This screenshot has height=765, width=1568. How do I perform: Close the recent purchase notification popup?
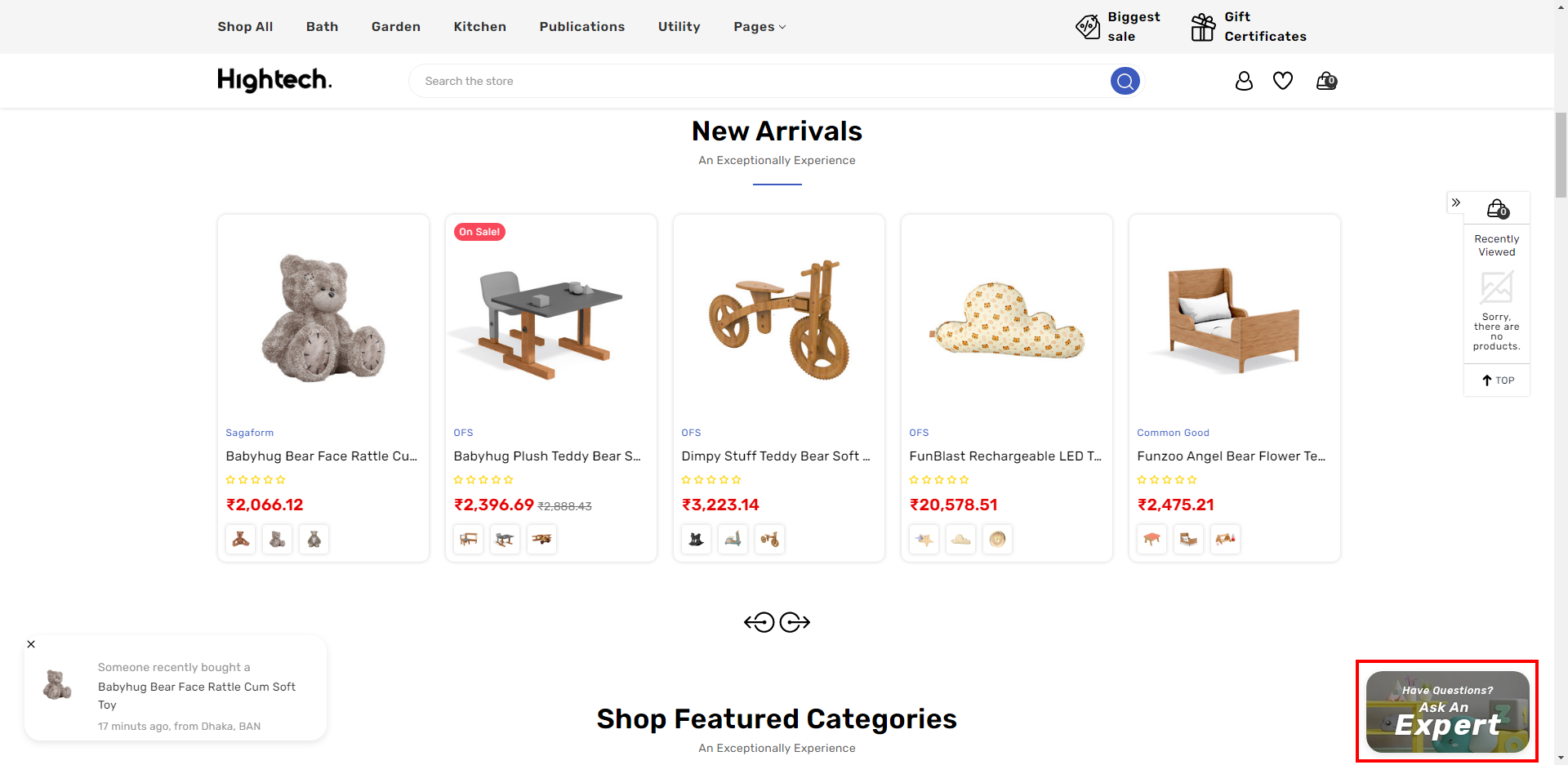tap(31, 644)
